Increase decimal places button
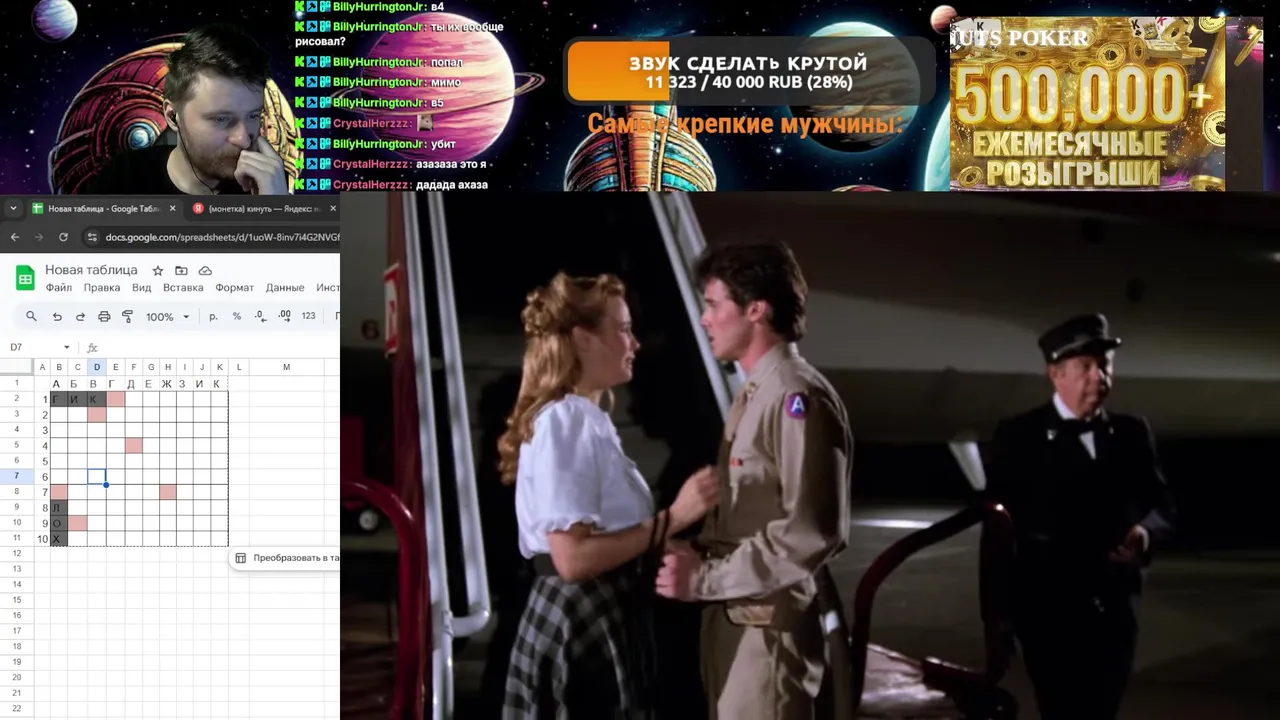Screen dimensions: 1280x720 click(284, 316)
